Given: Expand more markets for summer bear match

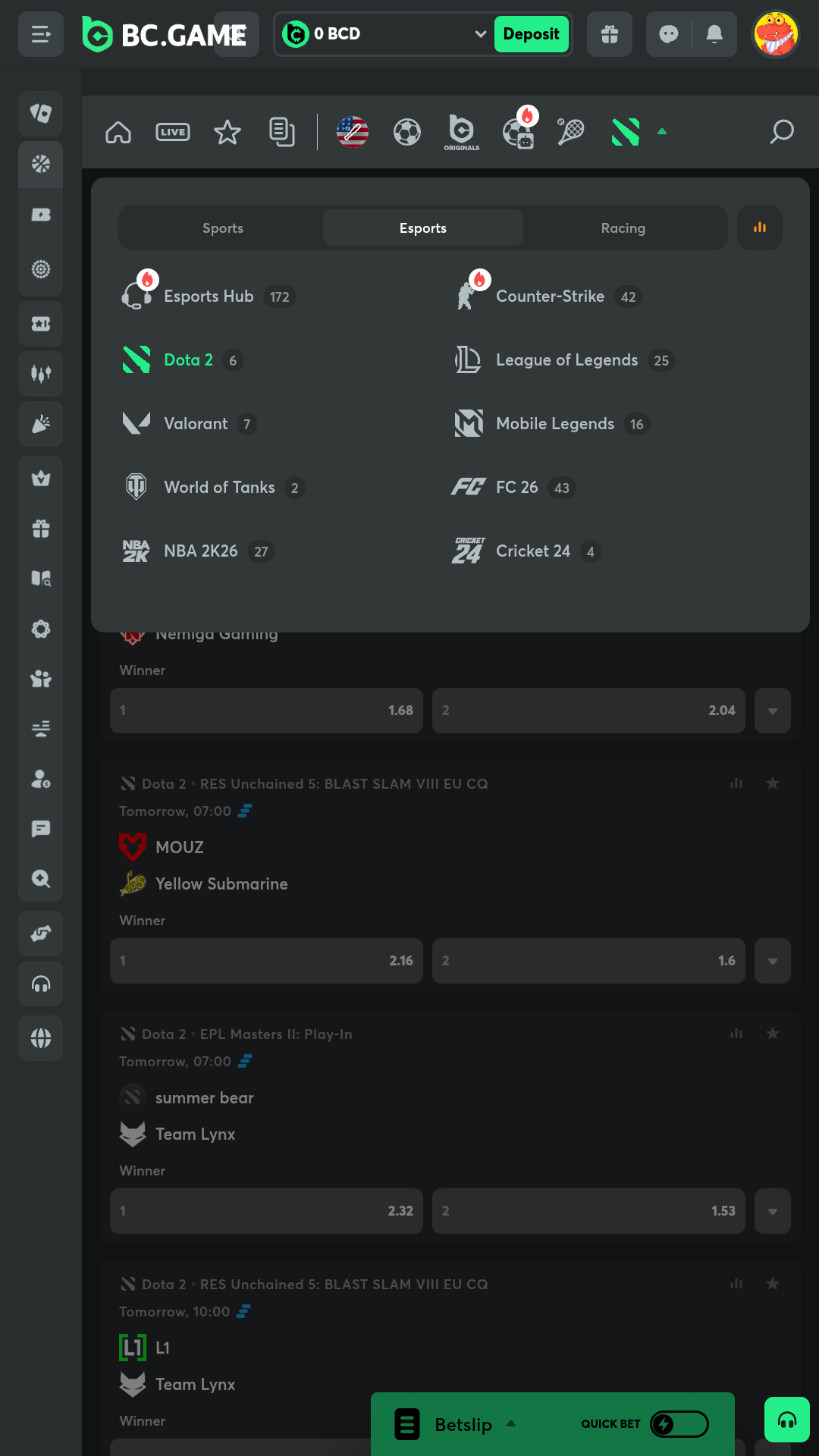Looking at the screenshot, I should tap(773, 1211).
